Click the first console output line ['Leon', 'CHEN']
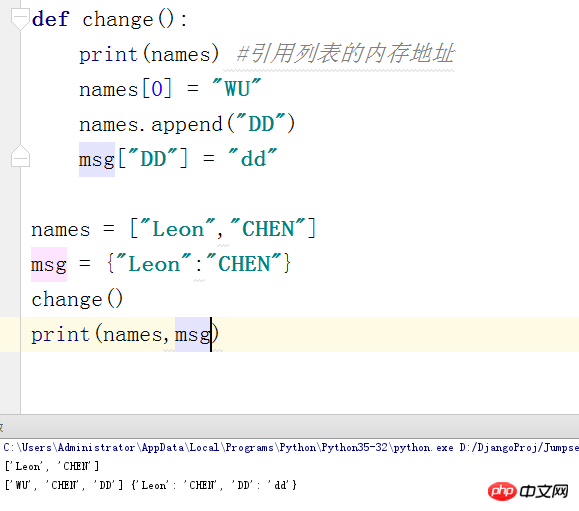Image resolution: width=579 pixels, height=511 pixels. 52,466
